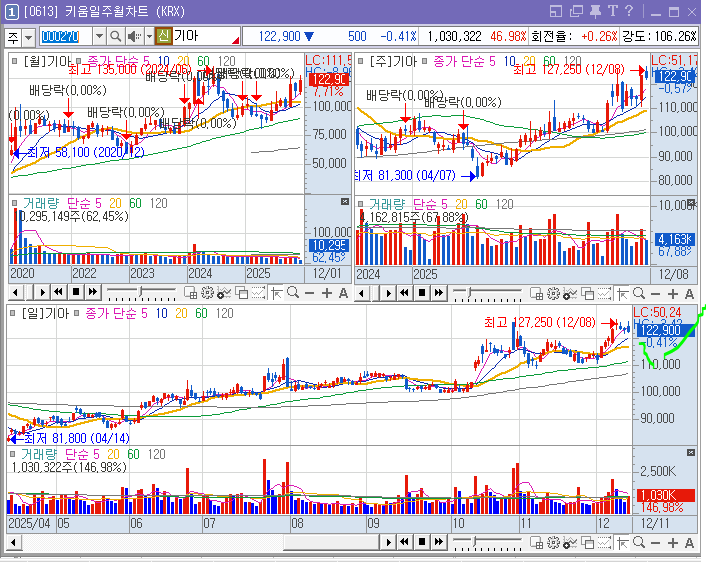
Task: Stop monthly chart playback
Action: pyautogui.click(x=76, y=293)
